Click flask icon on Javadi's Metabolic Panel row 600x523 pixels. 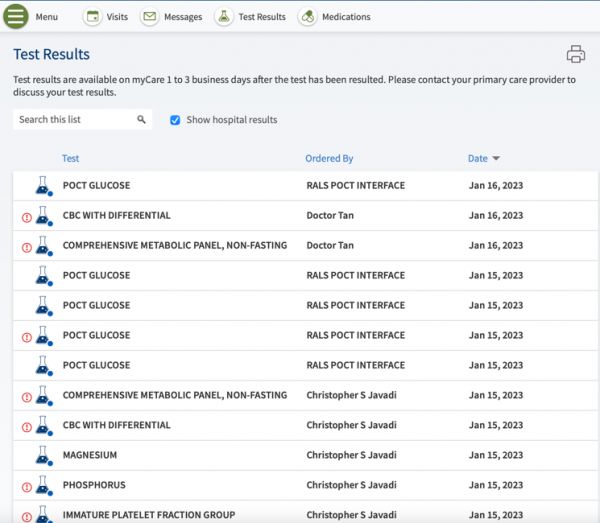coord(44,396)
